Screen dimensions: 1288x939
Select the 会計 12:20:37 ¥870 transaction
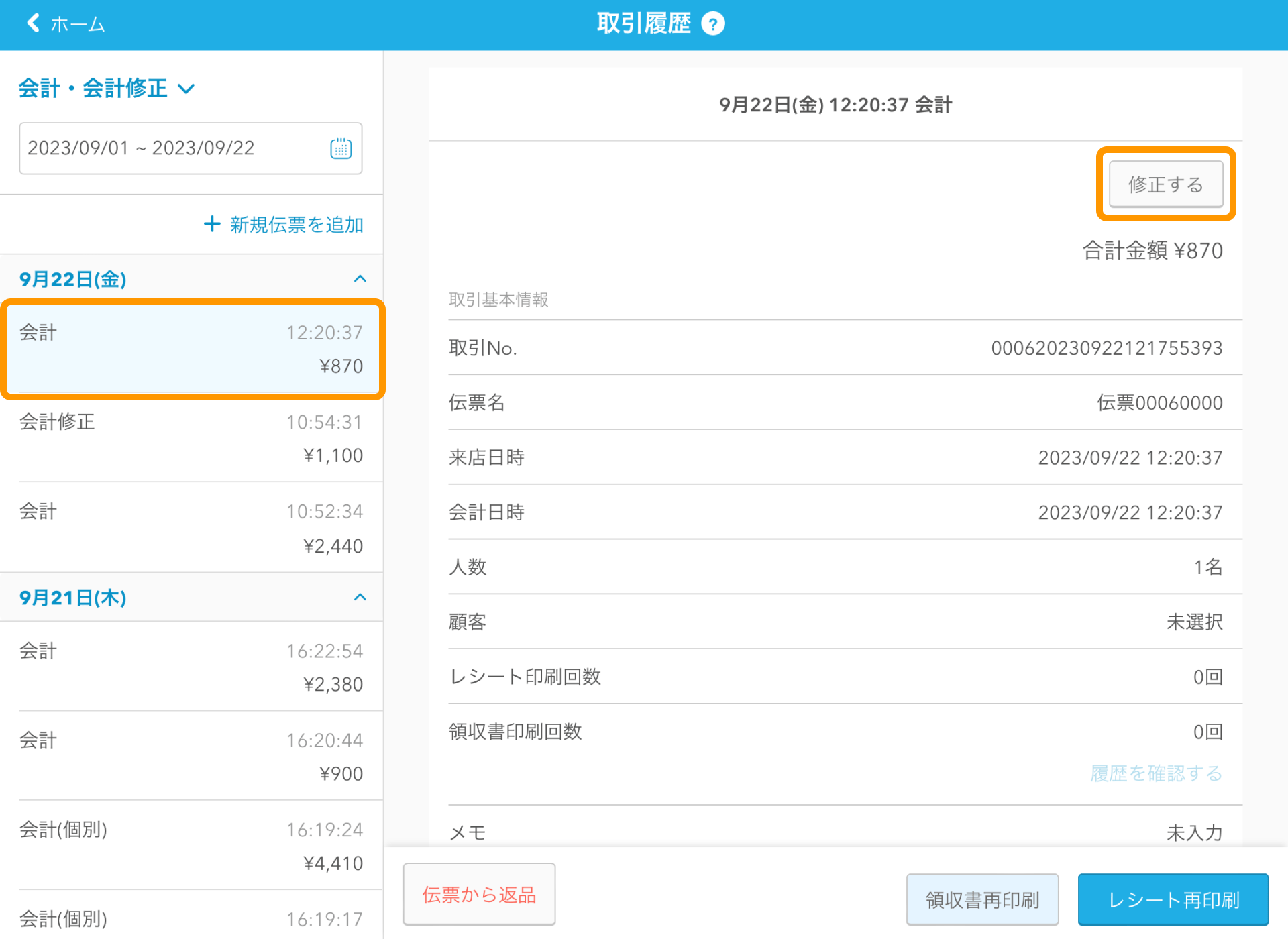pyautogui.click(x=191, y=349)
